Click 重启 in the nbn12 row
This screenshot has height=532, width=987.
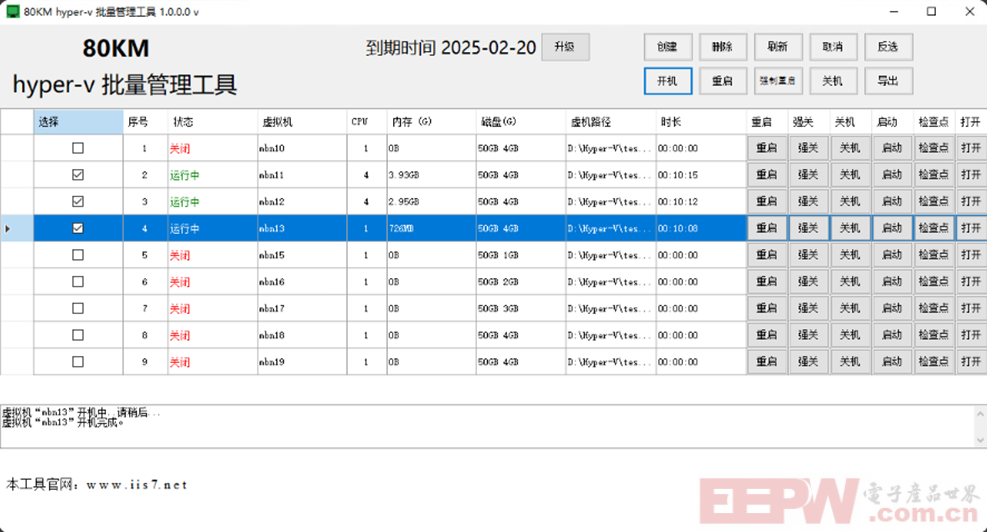click(x=767, y=201)
